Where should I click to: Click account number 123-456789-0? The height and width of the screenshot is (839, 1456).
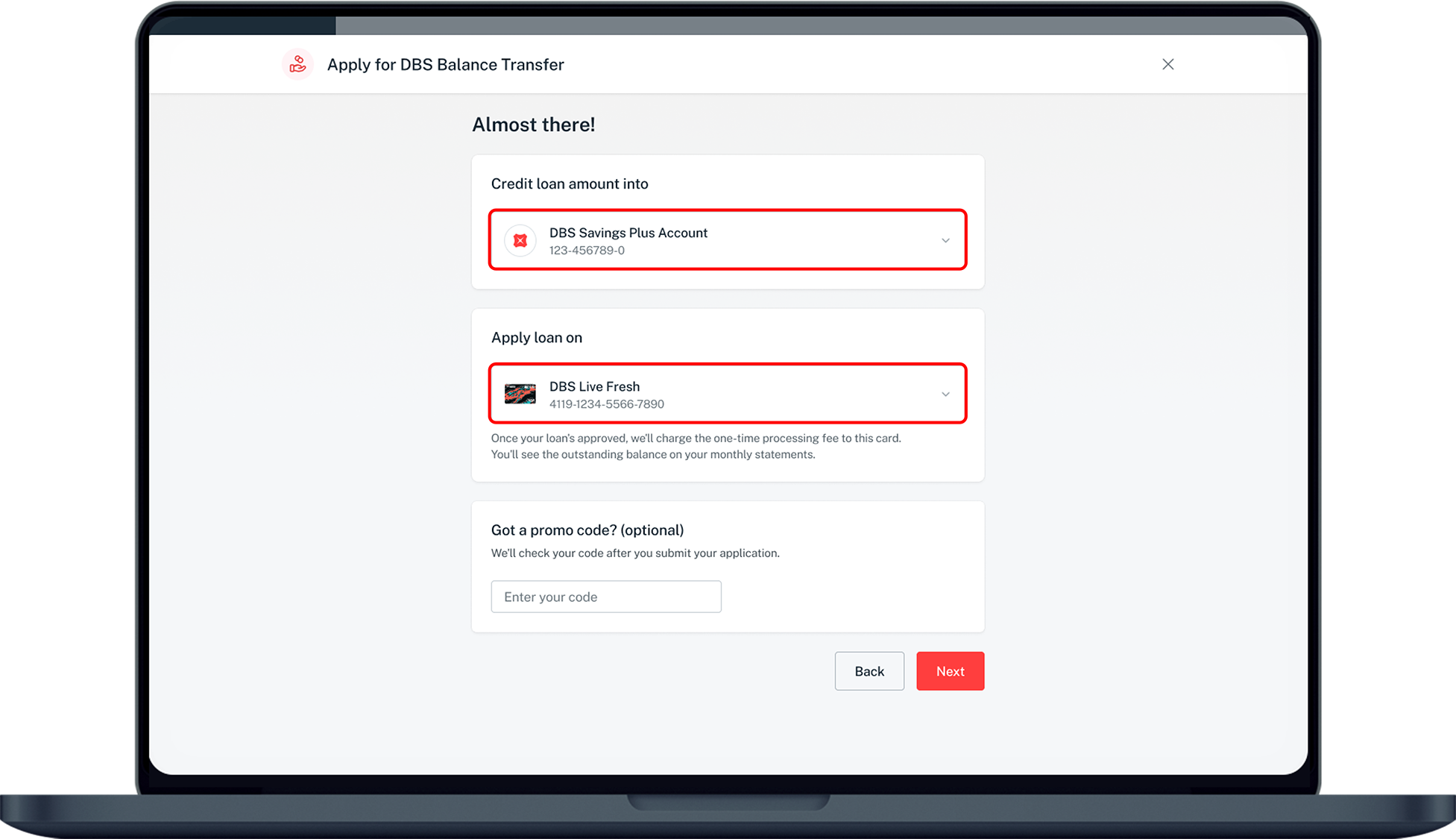[587, 251]
